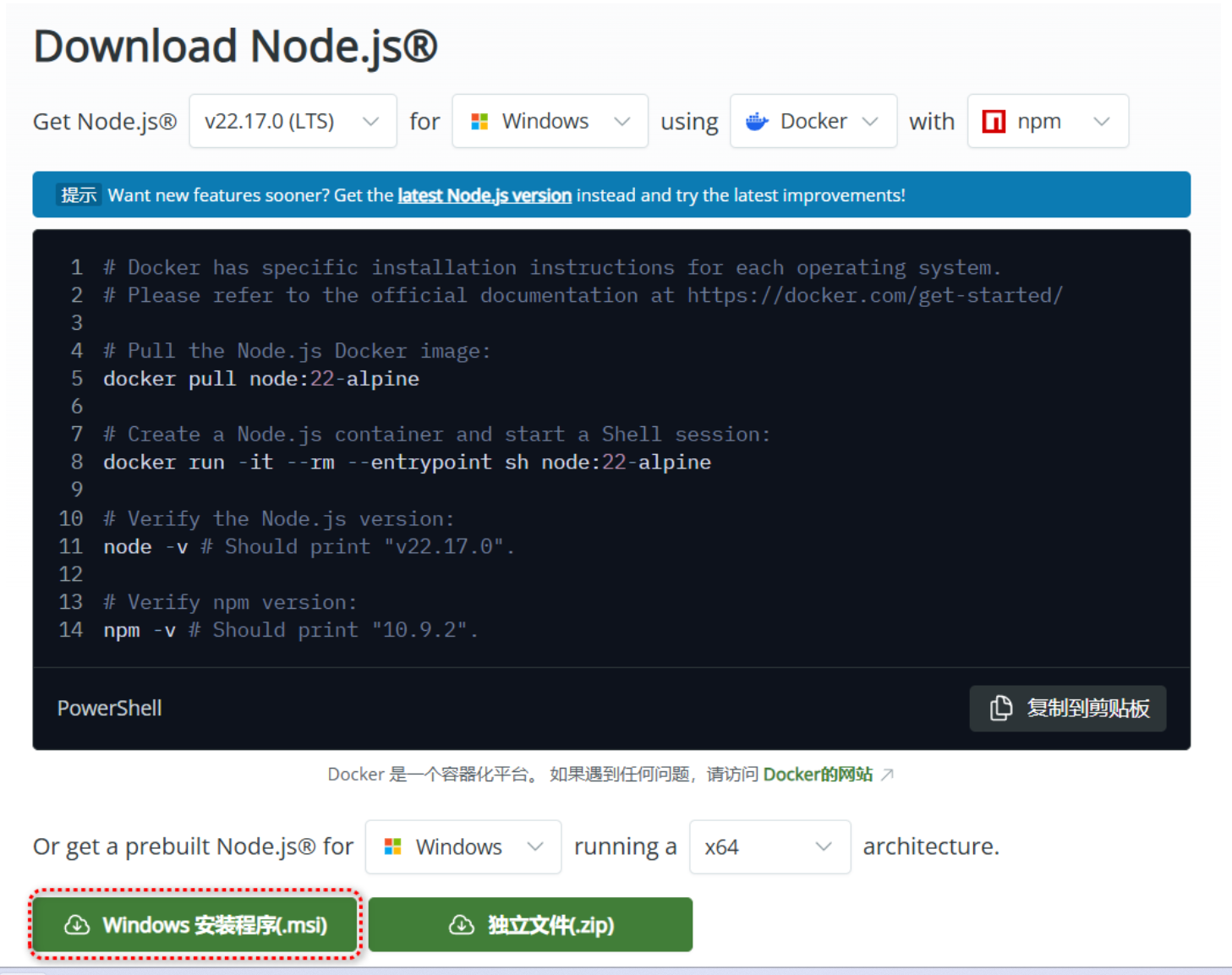This screenshot has width=1232, height=975.
Task: Click the Download Node.js® heading
Action: 235,46
